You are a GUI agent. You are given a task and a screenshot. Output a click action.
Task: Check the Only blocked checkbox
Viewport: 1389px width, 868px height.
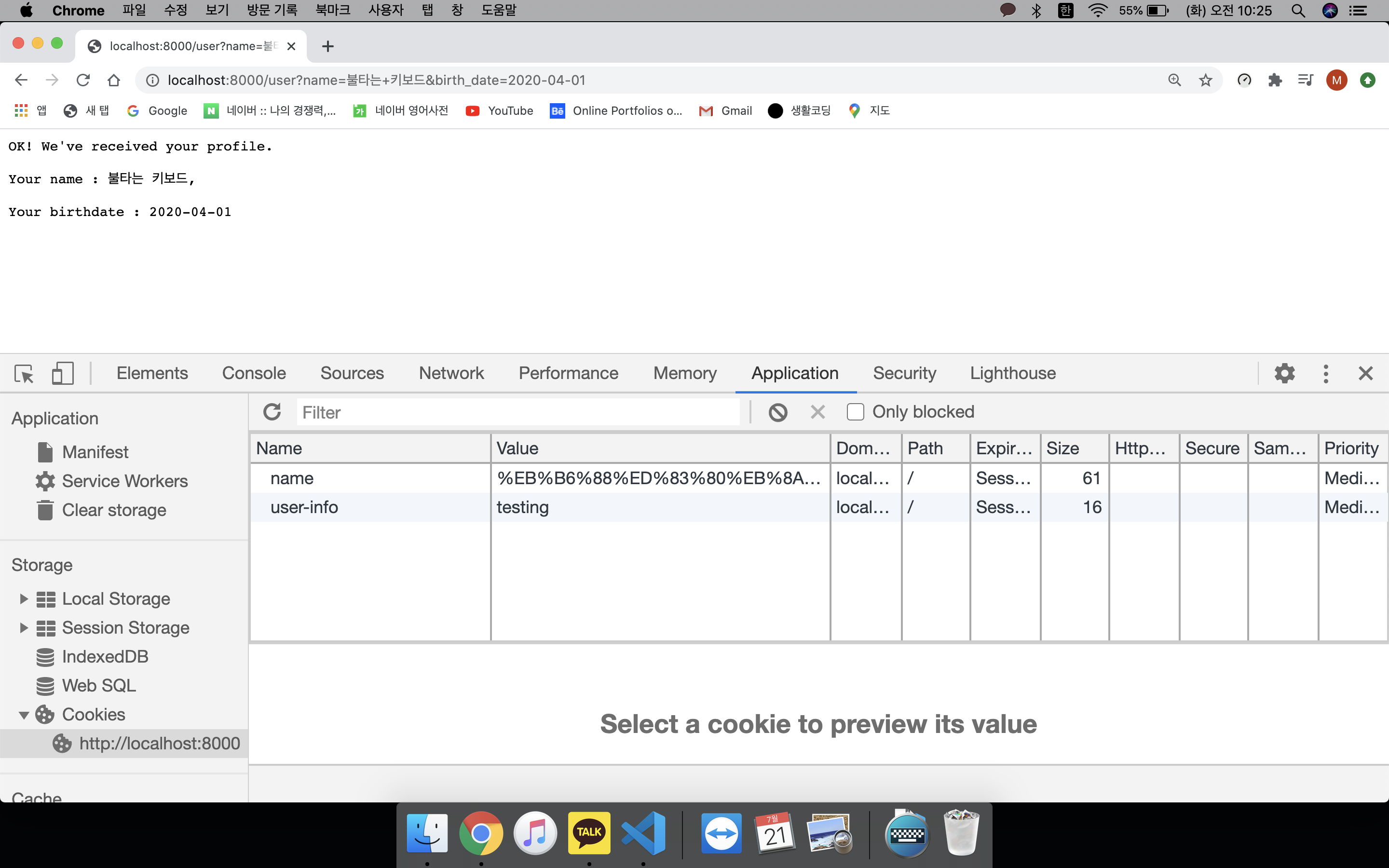(x=855, y=412)
